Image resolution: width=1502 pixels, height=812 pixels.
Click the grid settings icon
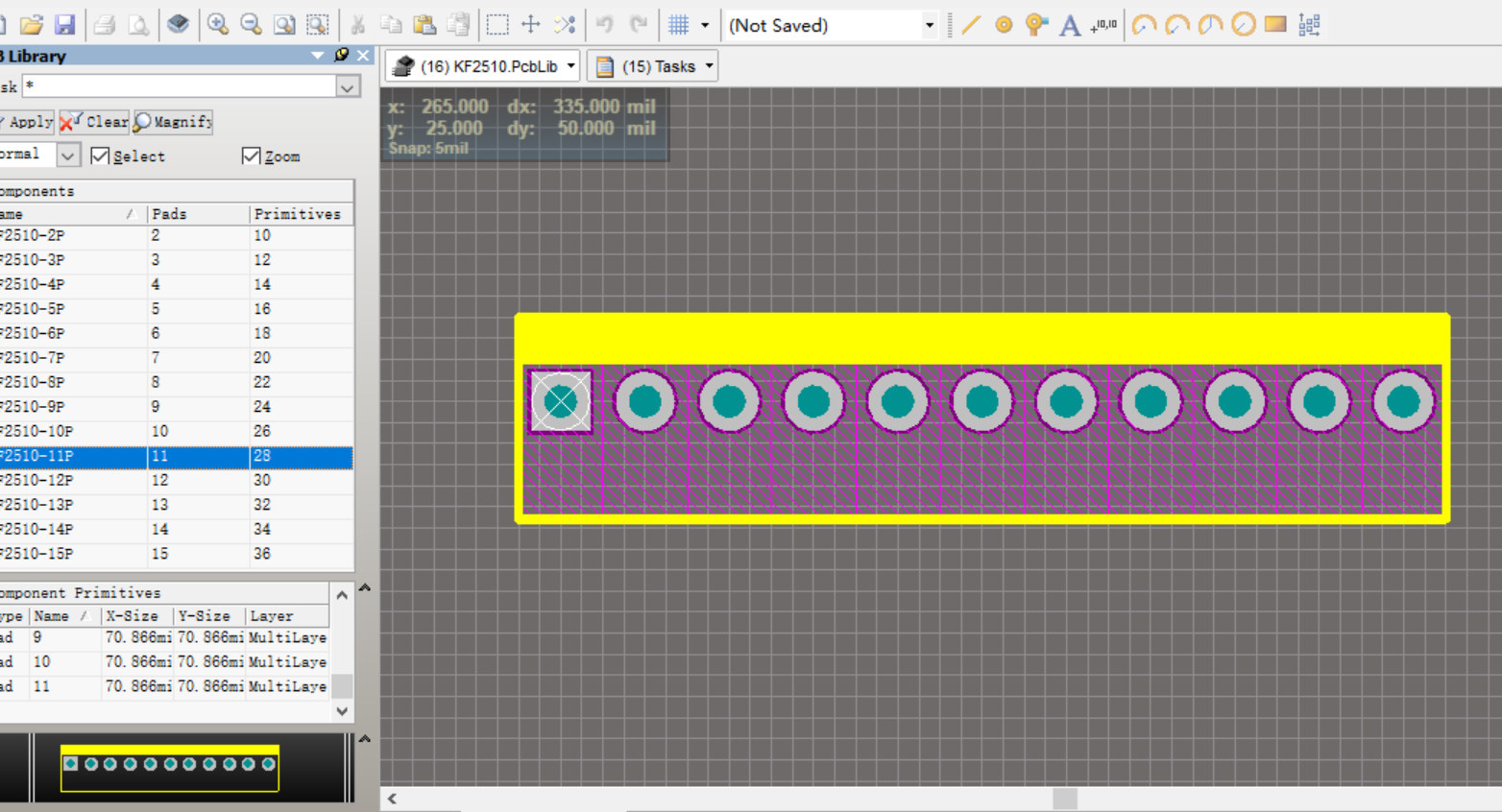(679, 25)
